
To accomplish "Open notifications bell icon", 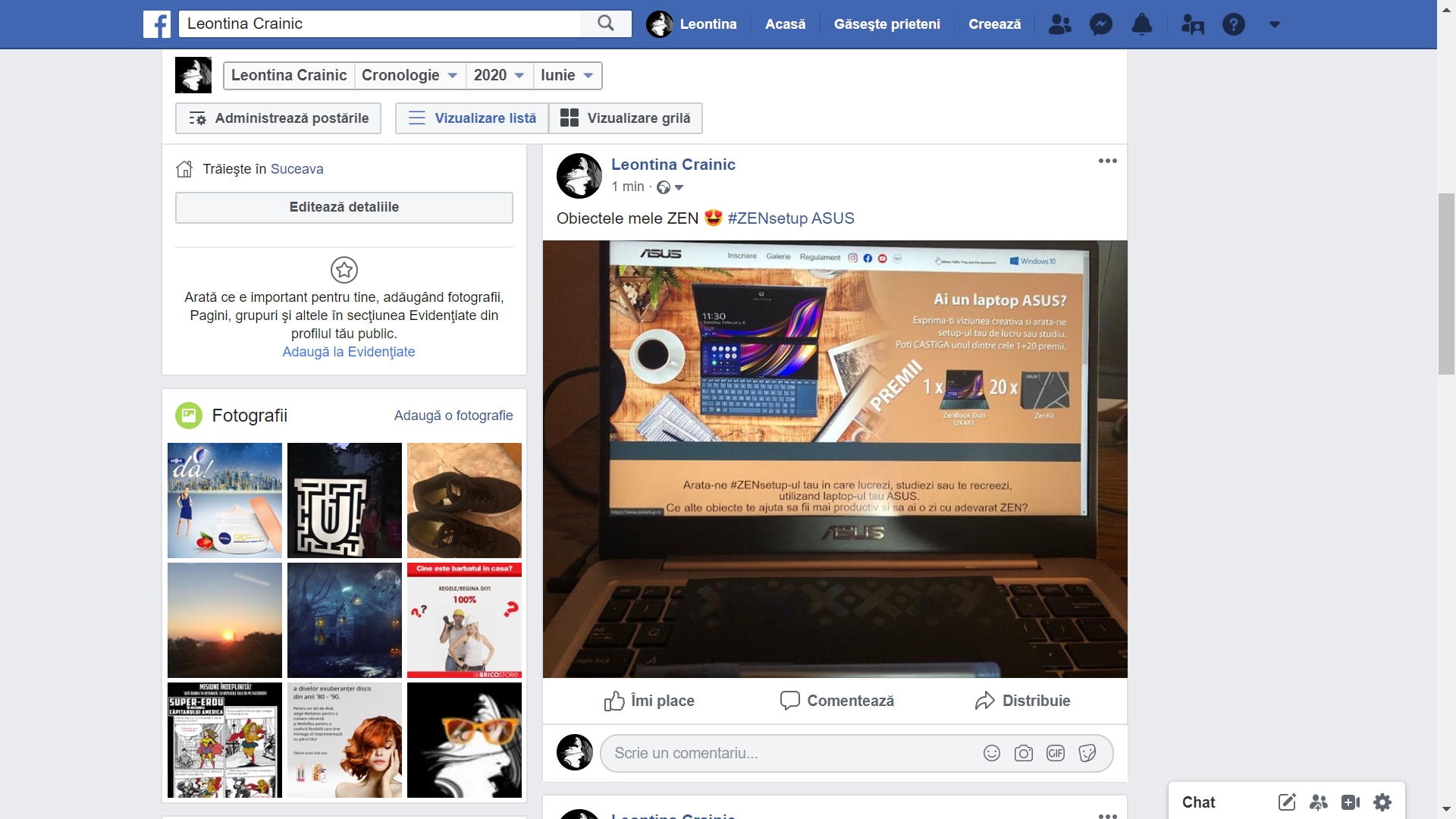I will tap(1141, 24).
